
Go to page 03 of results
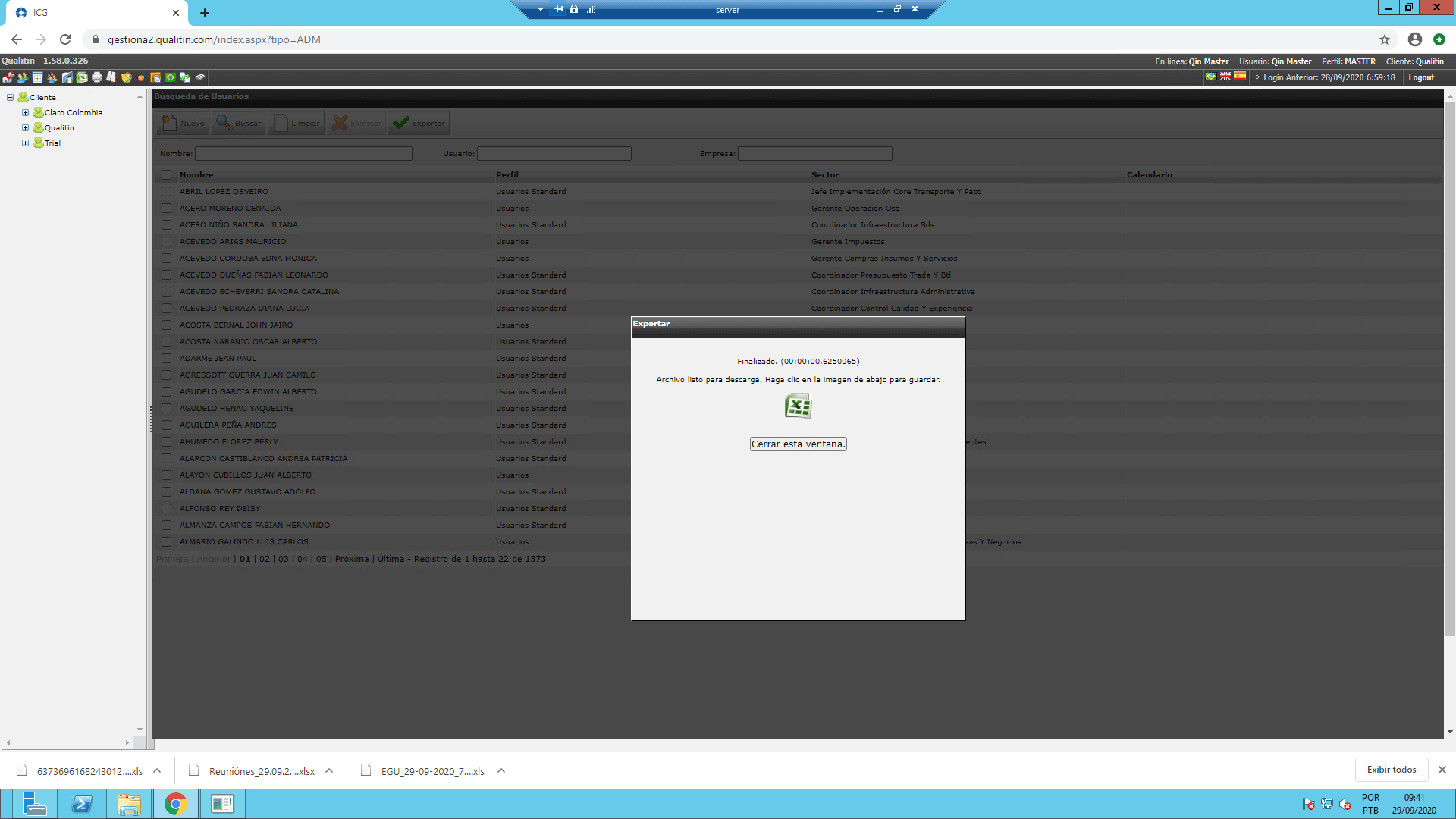(284, 559)
